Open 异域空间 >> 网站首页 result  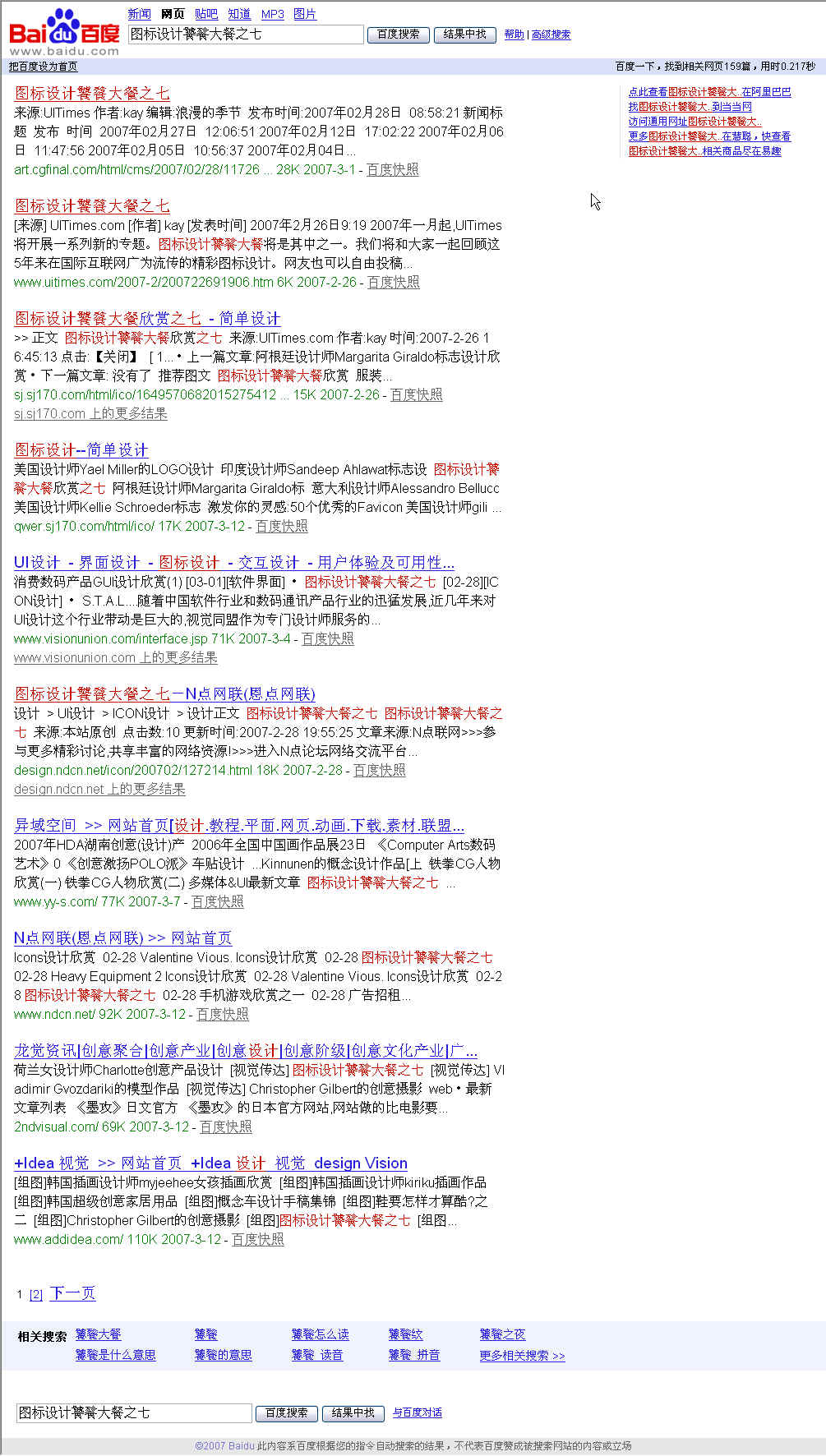[239, 825]
